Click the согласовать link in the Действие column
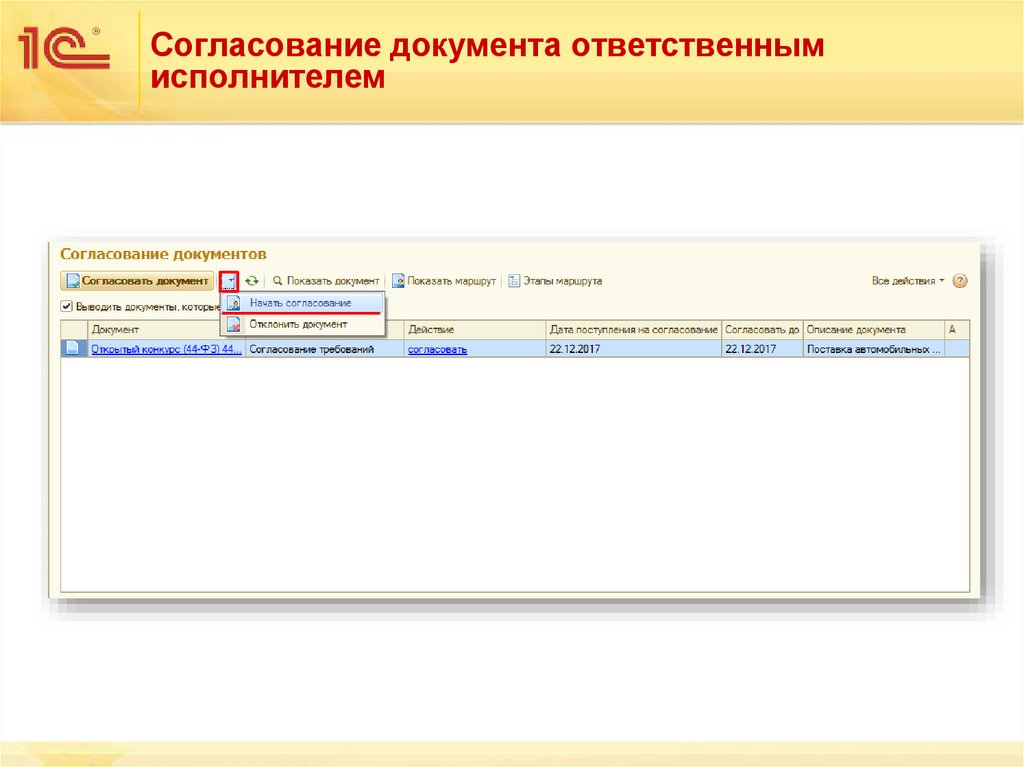Image resolution: width=1024 pixels, height=767 pixels. click(437, 348)
